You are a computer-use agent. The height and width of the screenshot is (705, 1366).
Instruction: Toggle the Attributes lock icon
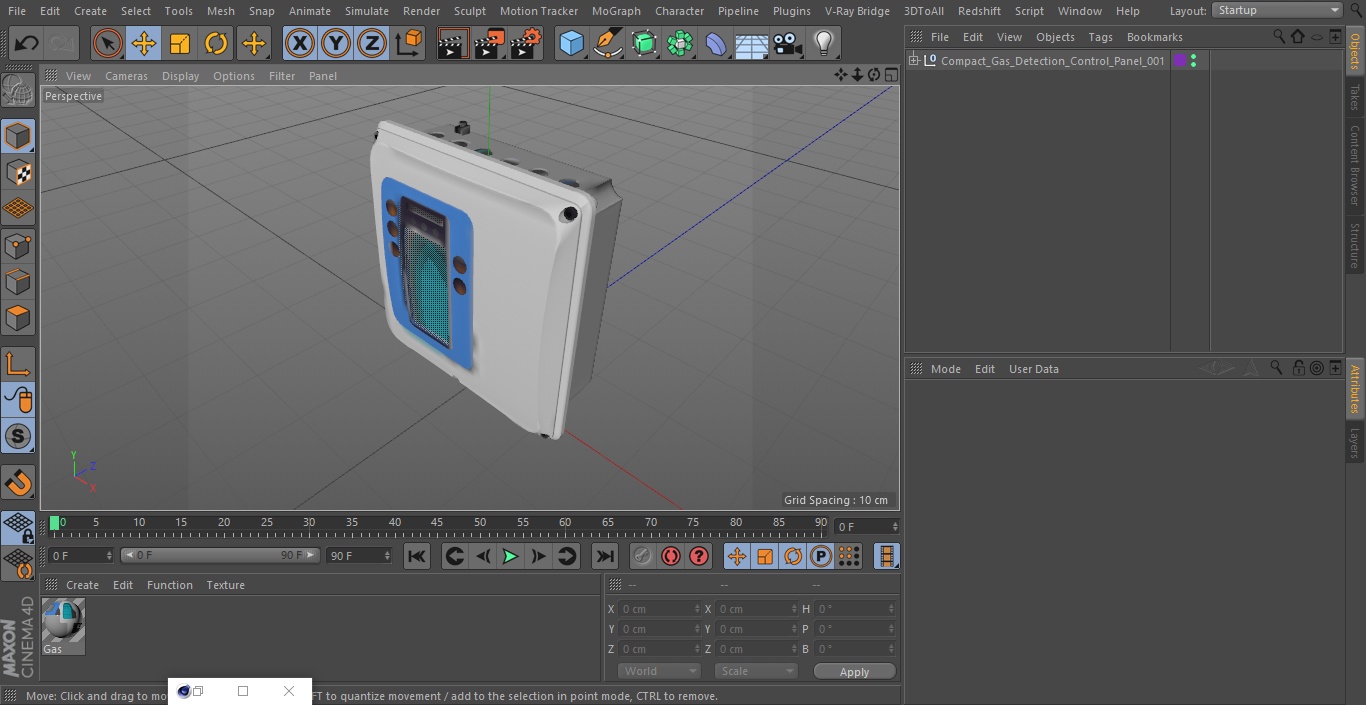pyautogui.click(x=1298, y=368)
